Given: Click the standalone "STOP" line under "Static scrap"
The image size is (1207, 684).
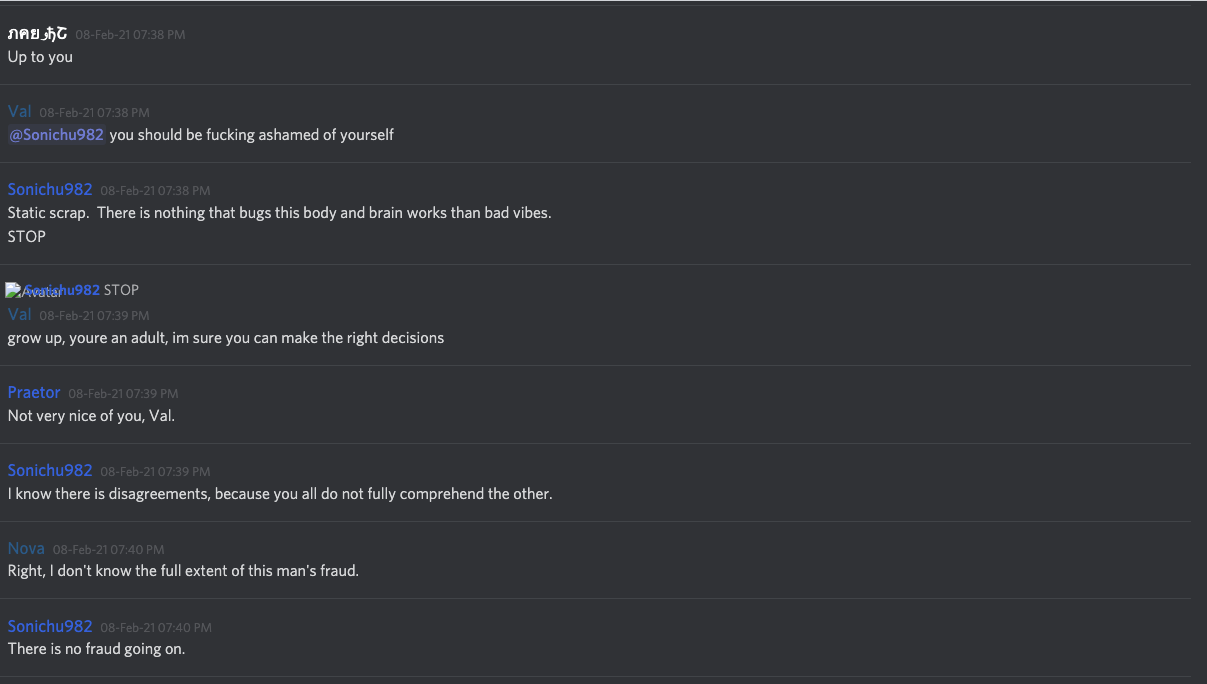Looking at the screenshot, I should (27, 237).
